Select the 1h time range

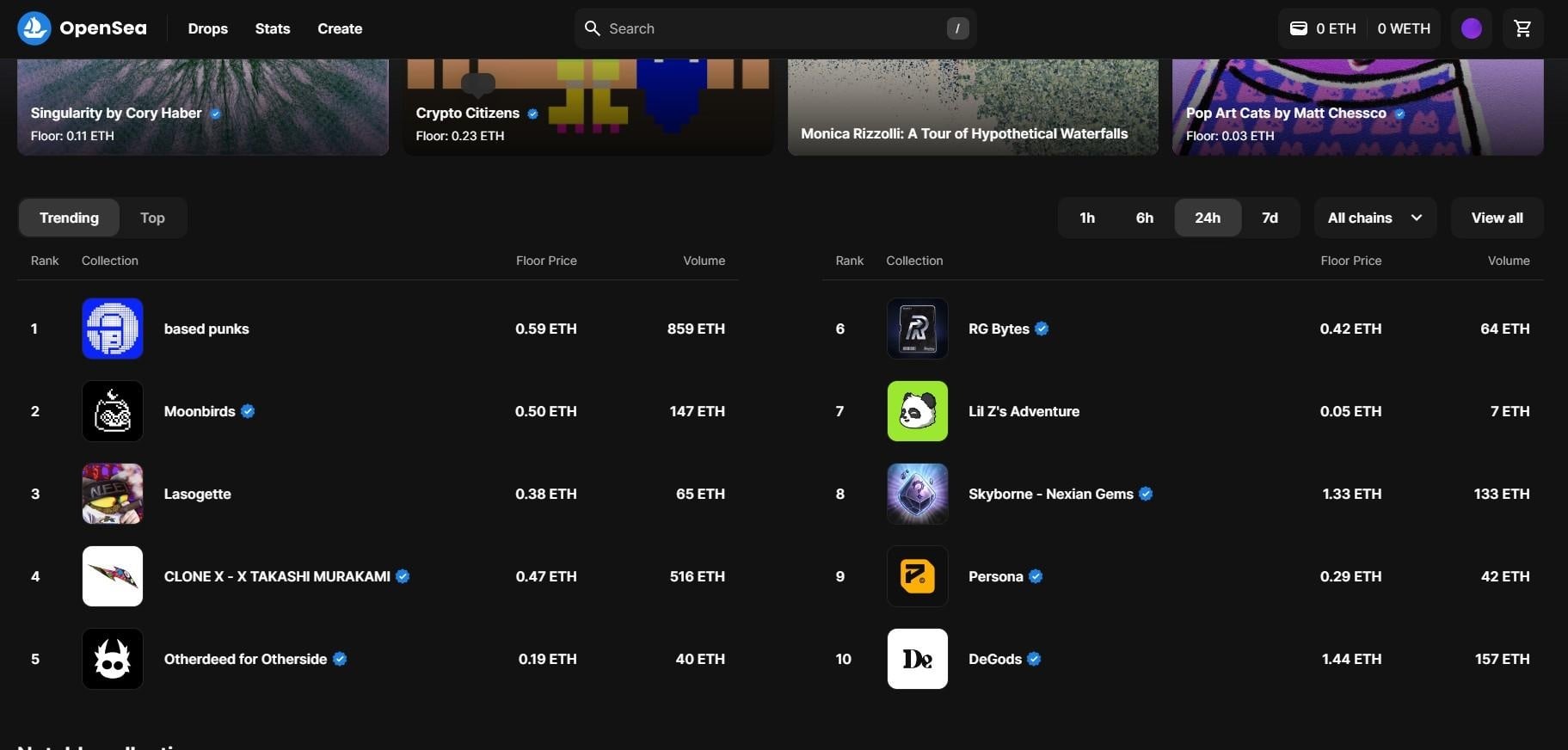[x=1087, y=218]
